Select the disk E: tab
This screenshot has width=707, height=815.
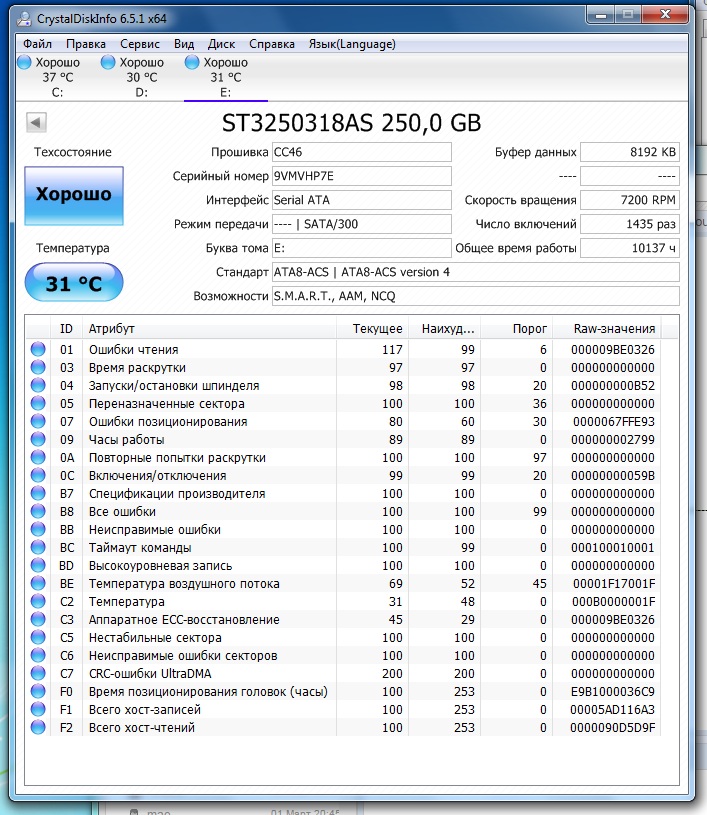click(225, 77)
